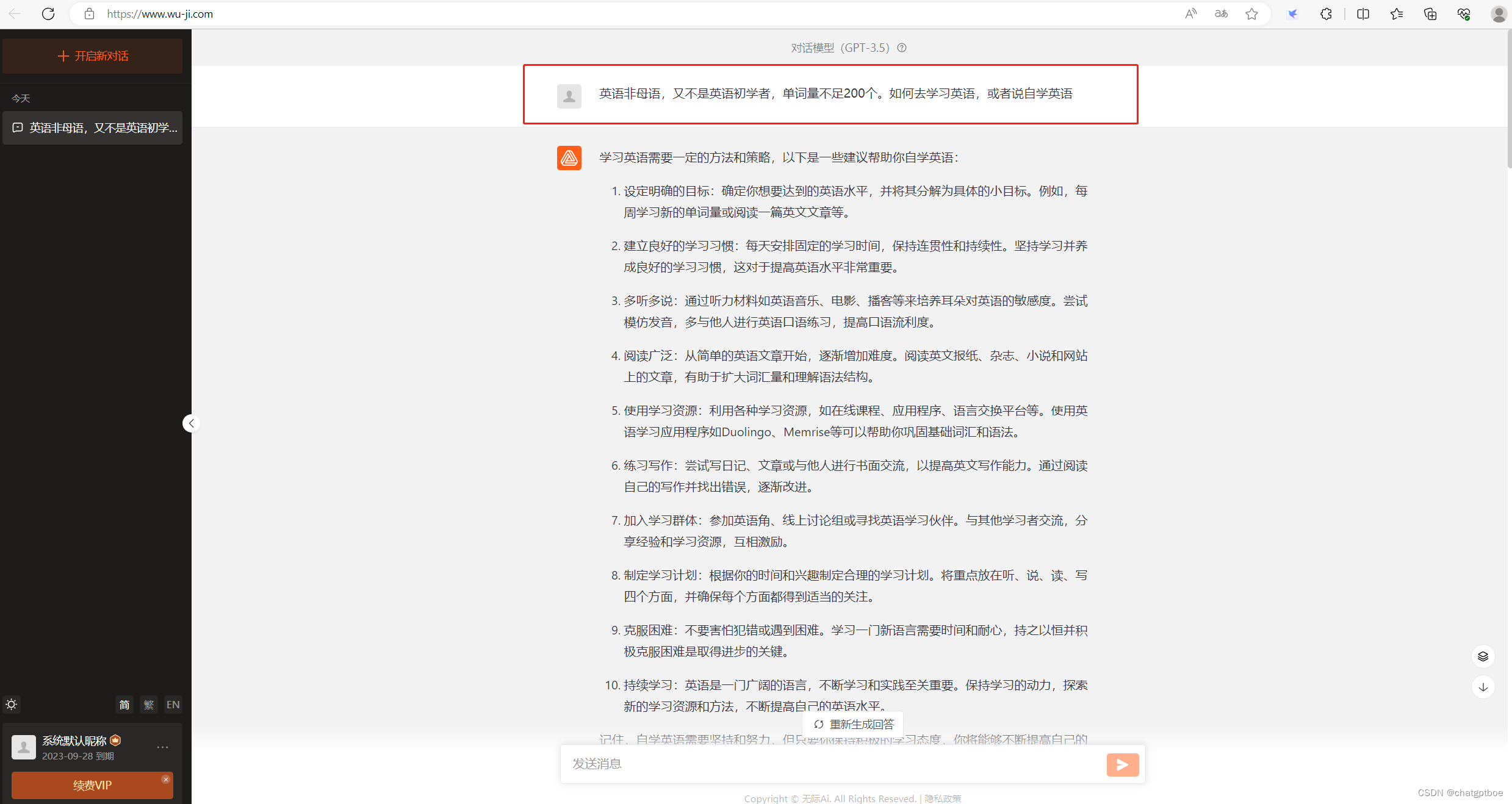Start a new chat with 开启新对话
Screen dimensions: 1512x804
click(x=93, y=56)
